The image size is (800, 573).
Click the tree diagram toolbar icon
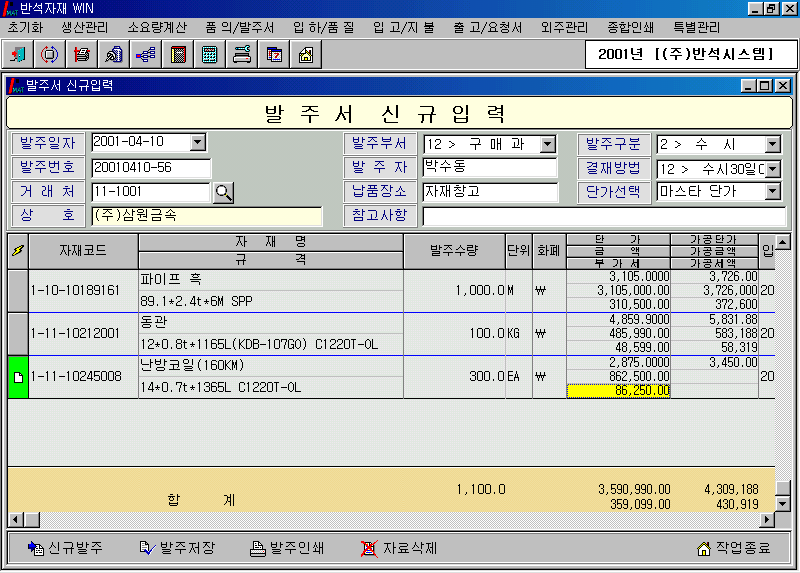click(x=146, y=54)
